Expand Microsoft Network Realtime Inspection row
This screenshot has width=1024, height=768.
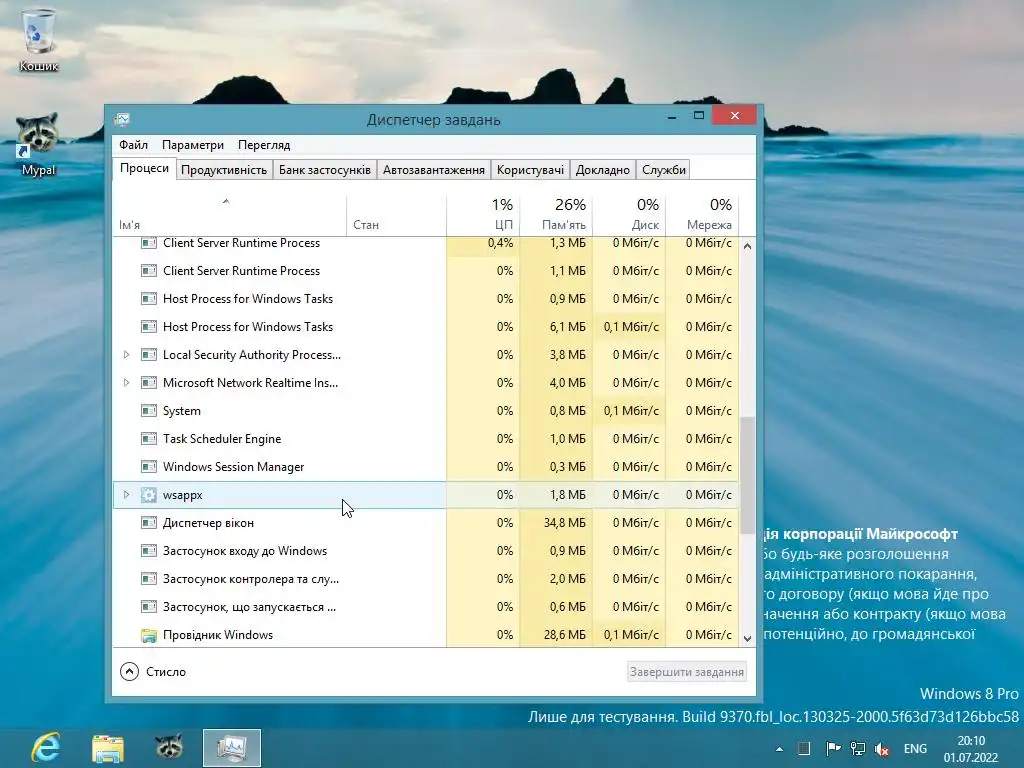pyautogui.click(x=127, y=383)
